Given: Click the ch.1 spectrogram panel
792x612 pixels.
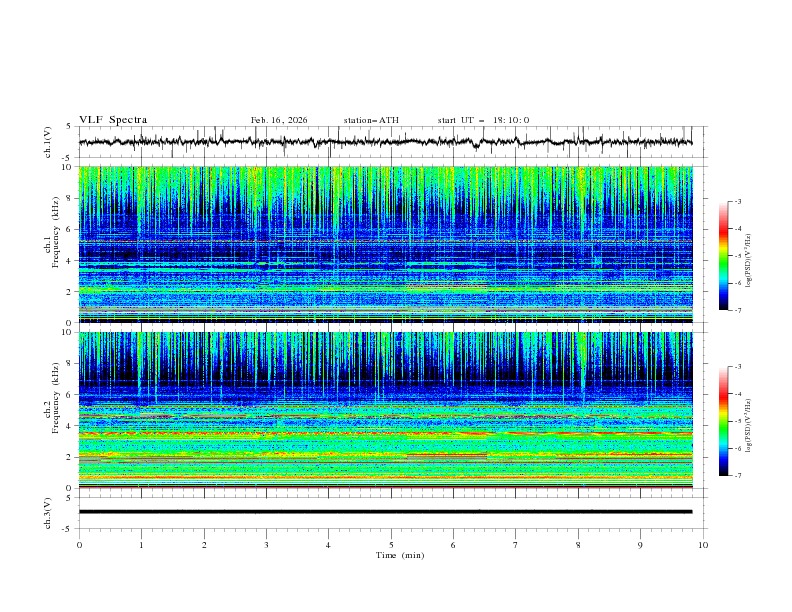Looking at the screenshot, I should click(385, 244).
